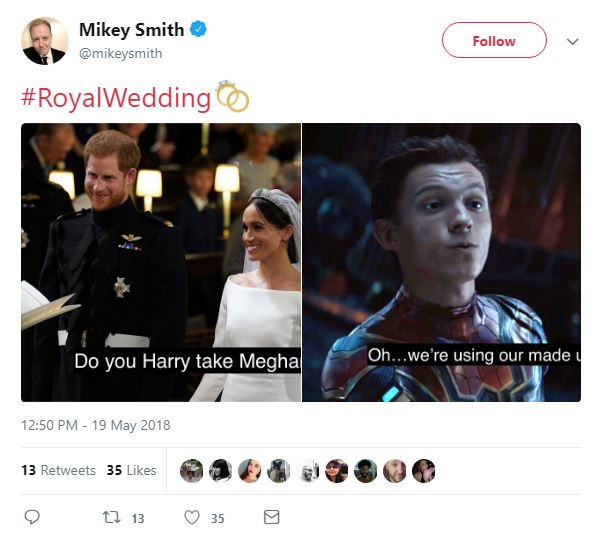Image resolution: width=607 pixels, height=542 pixels.
Task: Retweet using the retweet arrows icon
Action: coord(113,518)
